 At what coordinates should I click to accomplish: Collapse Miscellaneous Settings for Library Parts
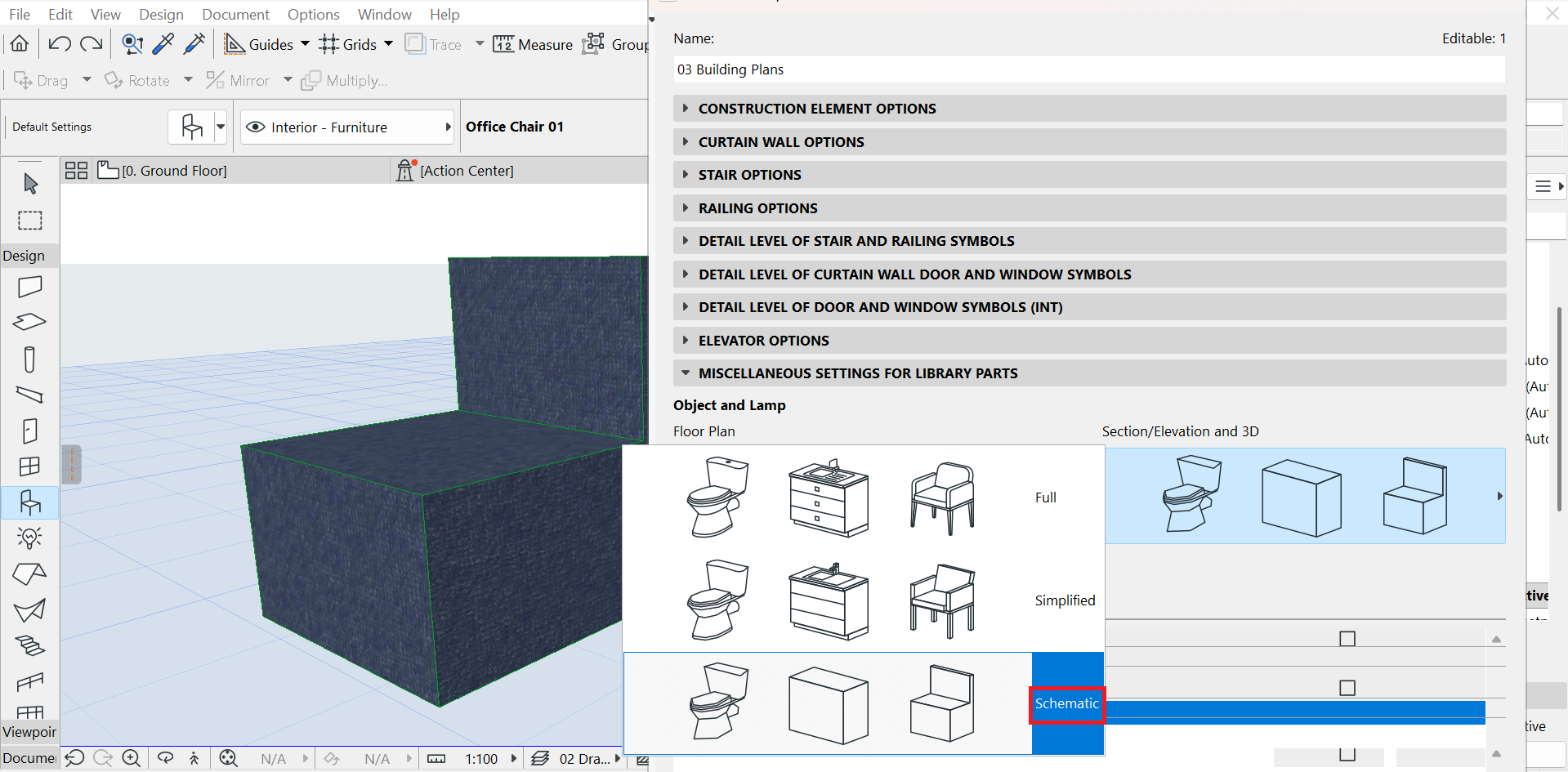click(x=1089, y=373)
